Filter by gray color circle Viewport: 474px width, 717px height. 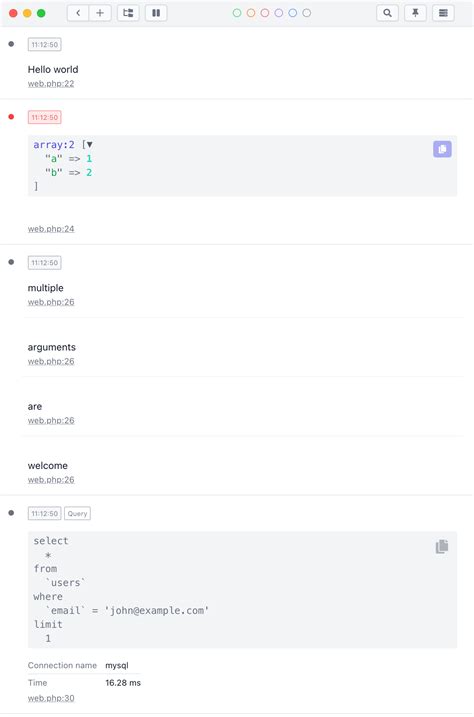307,13
